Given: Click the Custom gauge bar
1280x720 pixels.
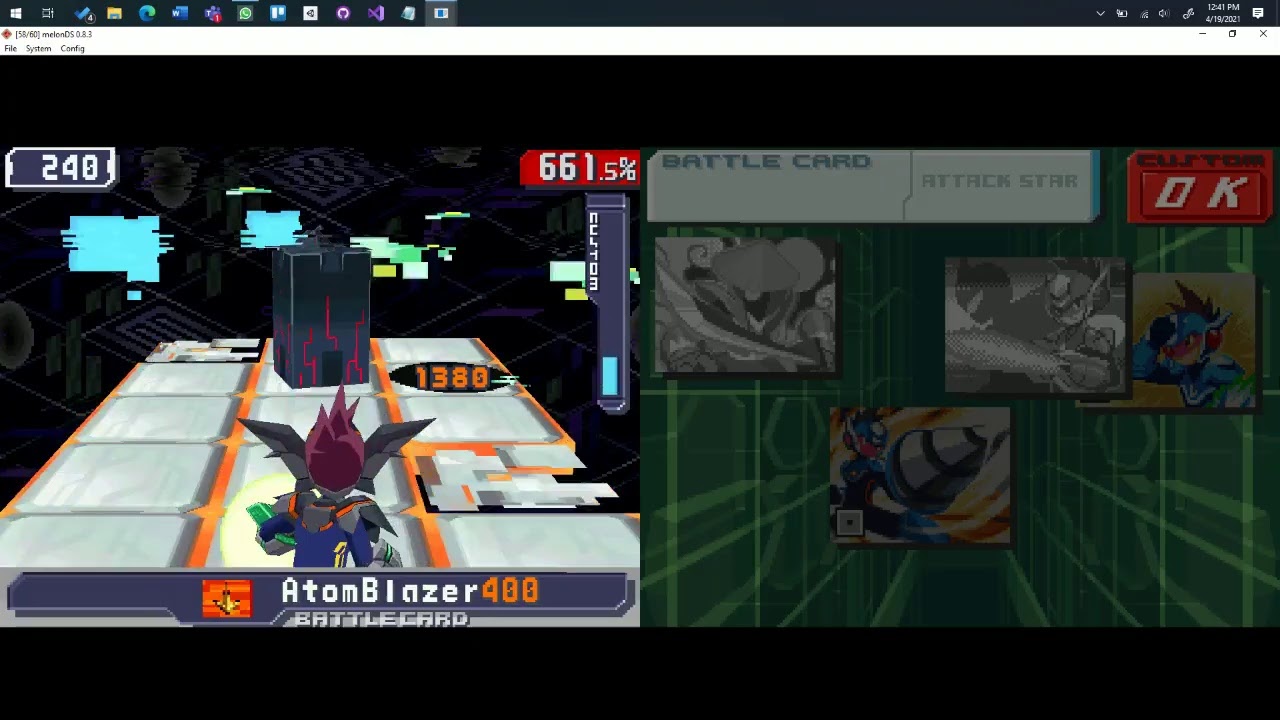Looking at the screenshot, I should pos(609,302).
